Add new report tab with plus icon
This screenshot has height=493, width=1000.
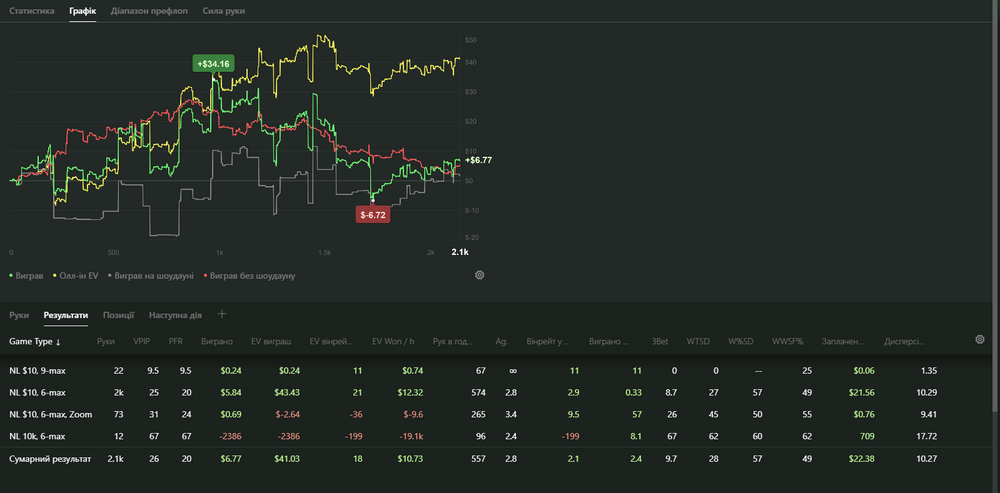click(x=222, y=314)
